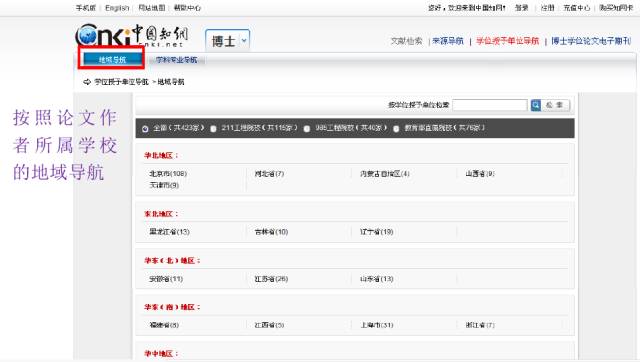
Task: Select 浙江省(7) region
Action: pyautogui.click(x=480, y=325)
